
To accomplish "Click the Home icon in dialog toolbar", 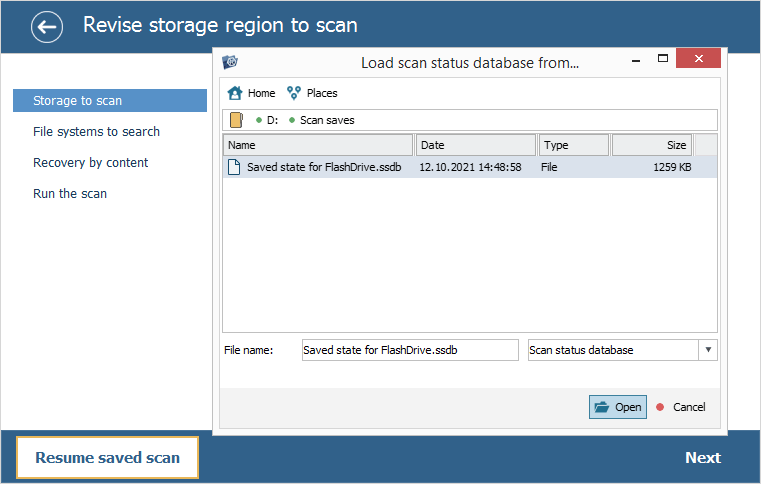I will point(235,93).
